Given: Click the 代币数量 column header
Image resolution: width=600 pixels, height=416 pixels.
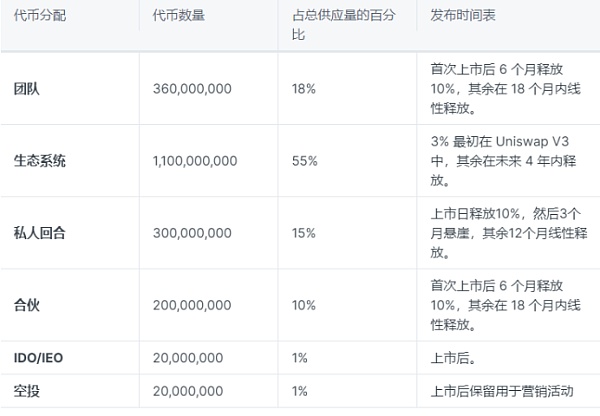Looking at the screenshot, I should point(180,18).
